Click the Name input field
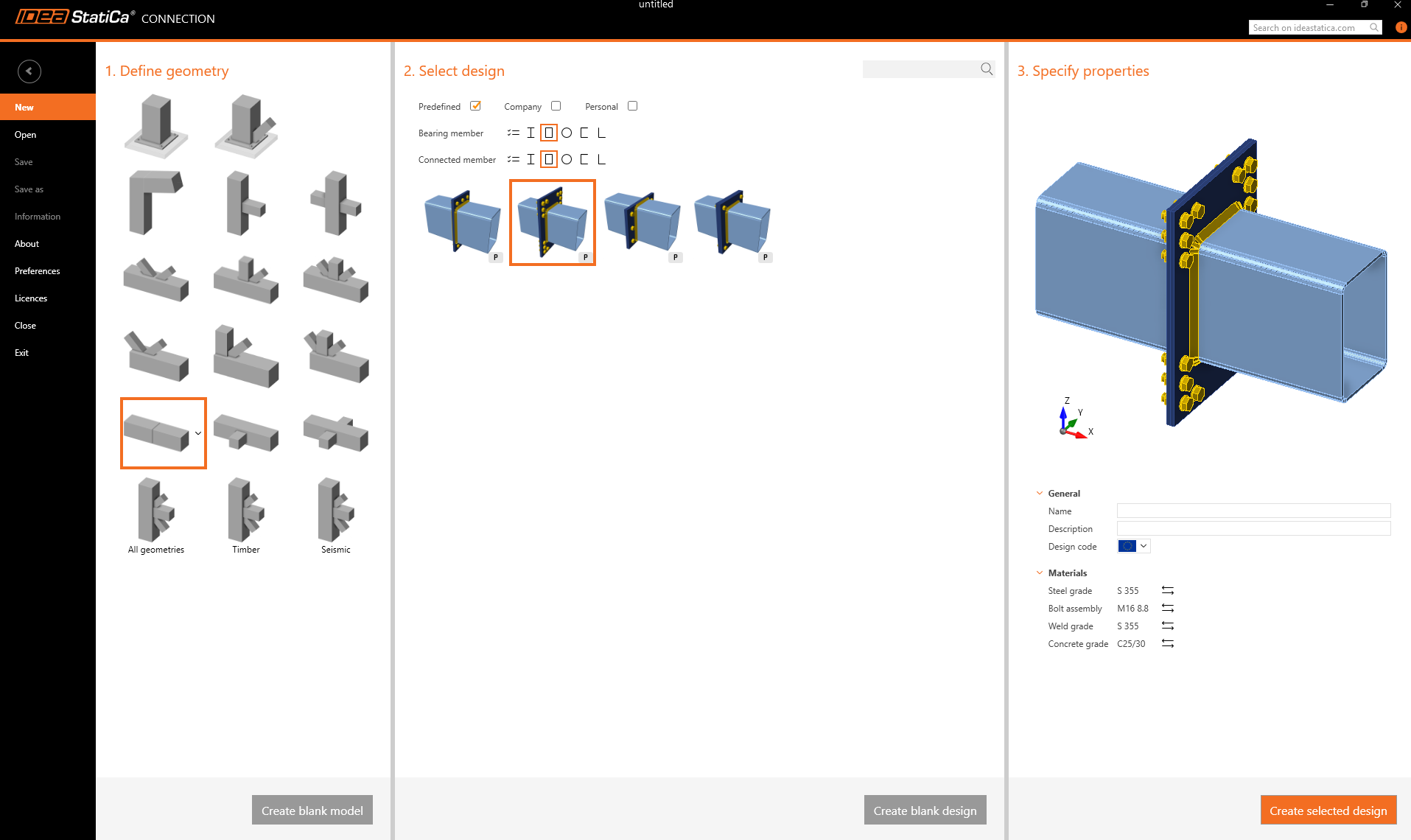This screenshot has width=1411, height=840. click(x=1254, y=511)
